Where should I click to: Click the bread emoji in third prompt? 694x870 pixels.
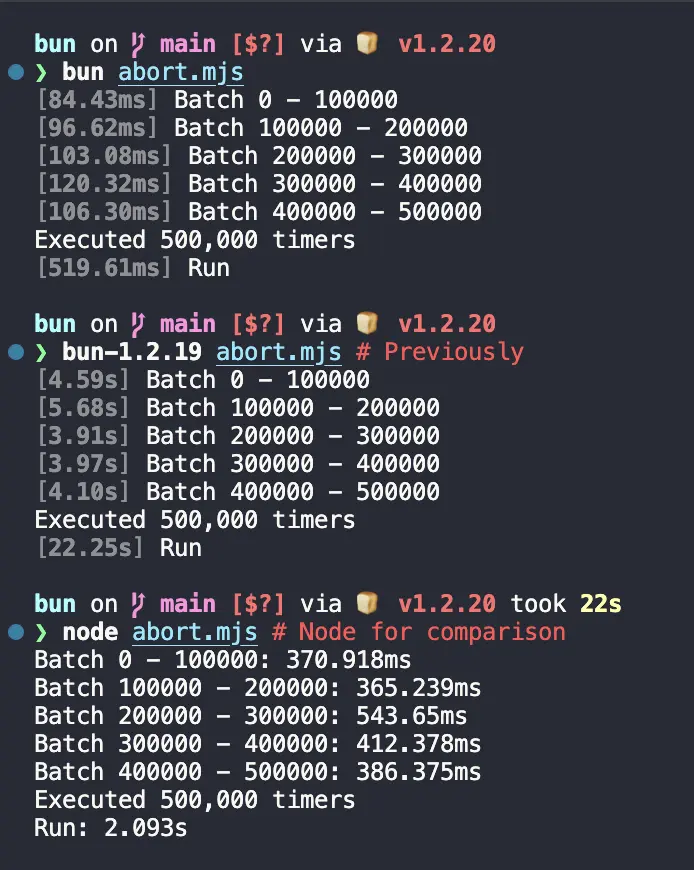367,603
